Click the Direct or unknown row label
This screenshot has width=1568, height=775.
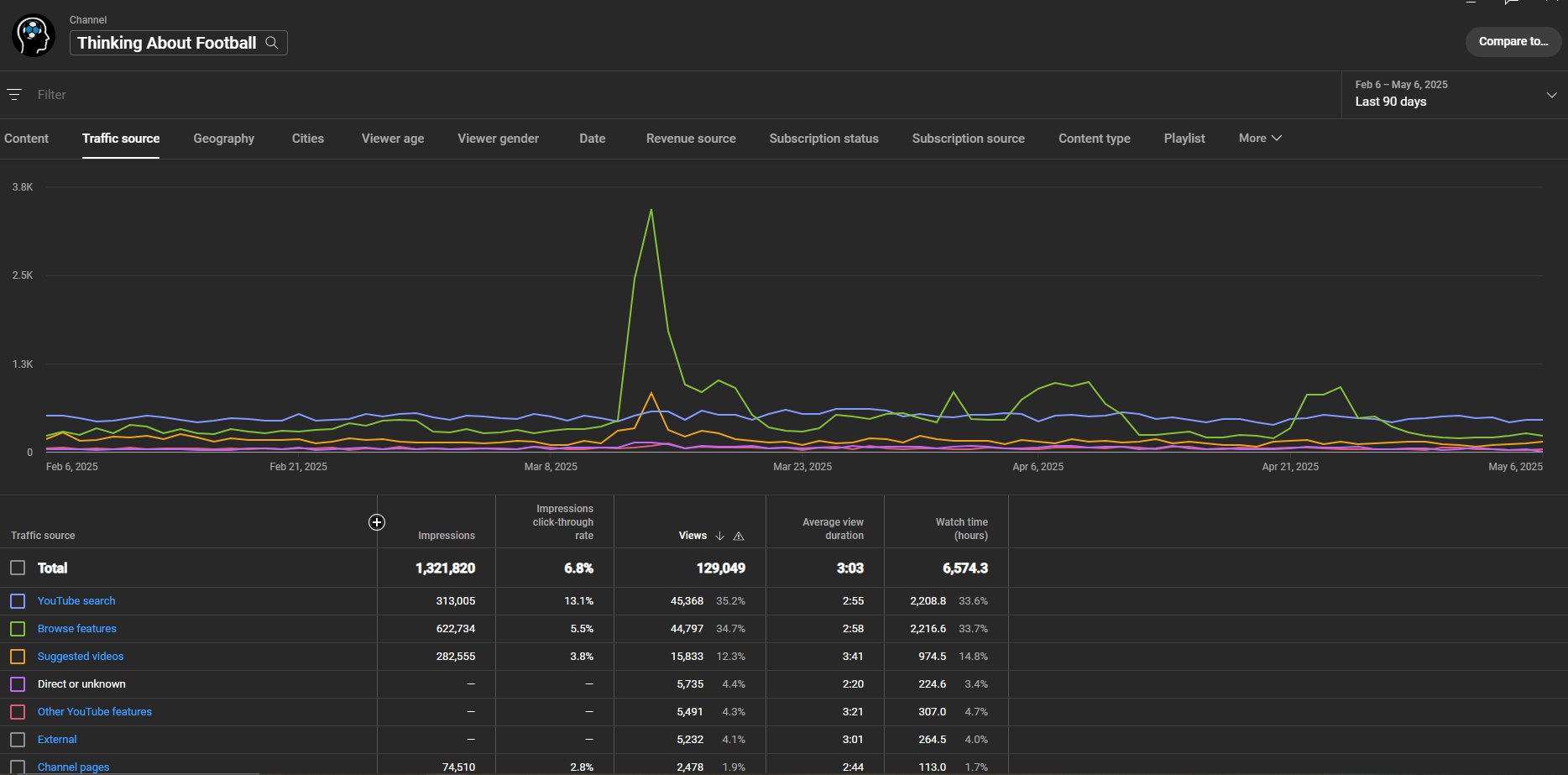[x=81, y=684]
